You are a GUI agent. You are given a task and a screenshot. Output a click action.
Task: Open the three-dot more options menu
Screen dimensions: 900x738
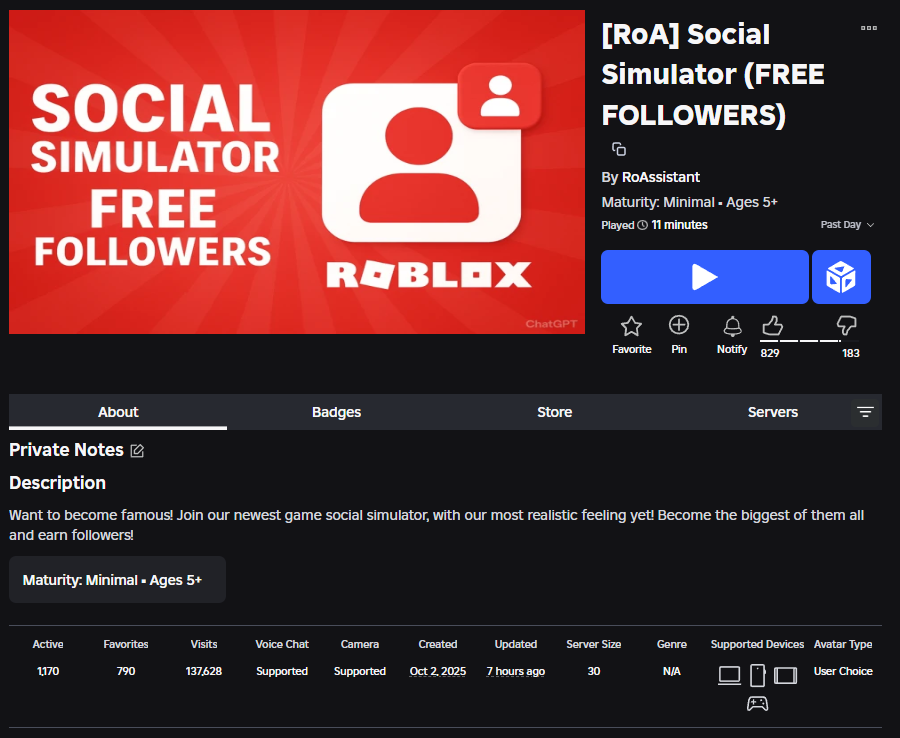868,28
